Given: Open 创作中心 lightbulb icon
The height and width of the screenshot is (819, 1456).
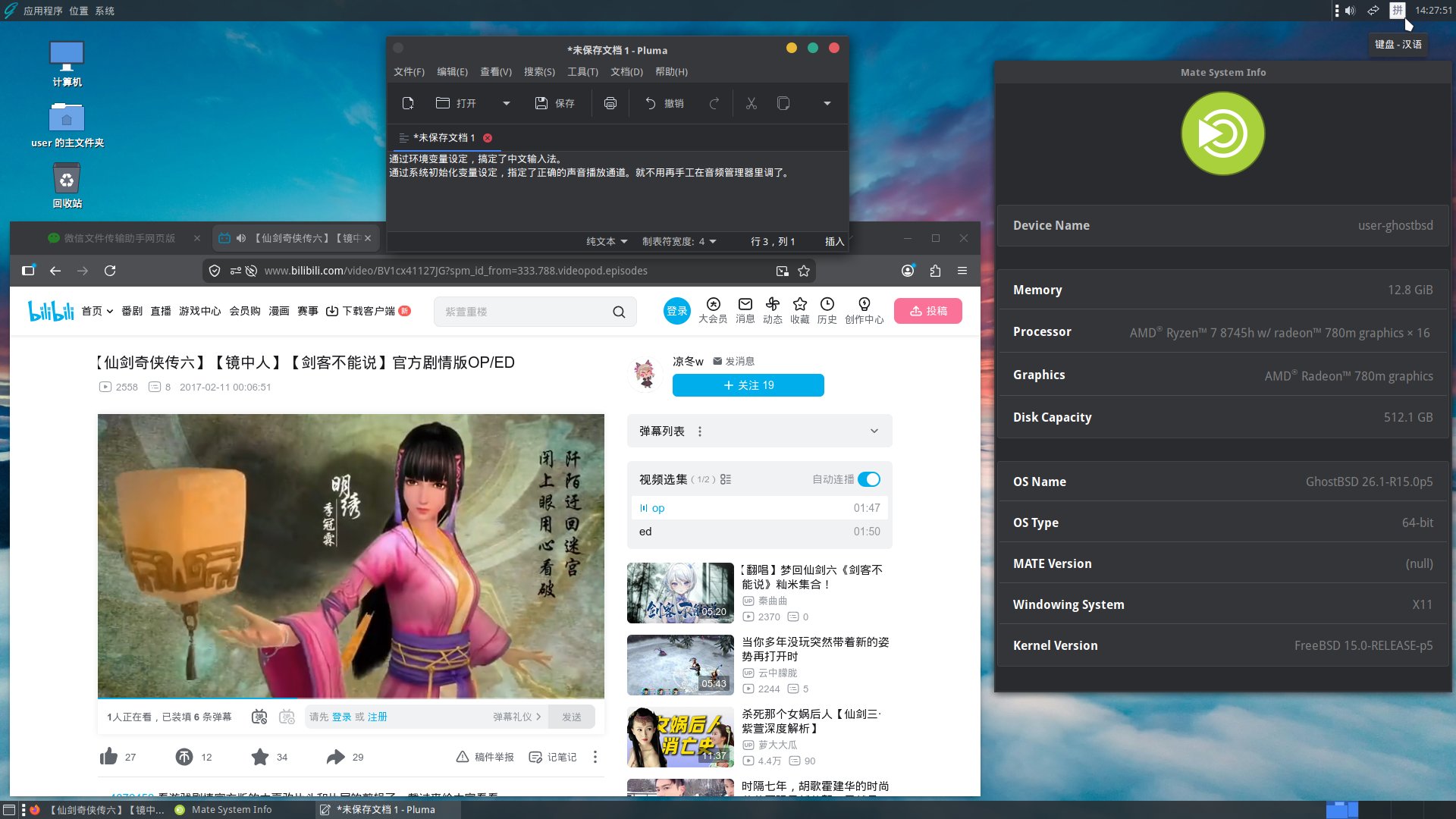Looking at the screenshot, I should pyautogui.click(x=864, y=310).
